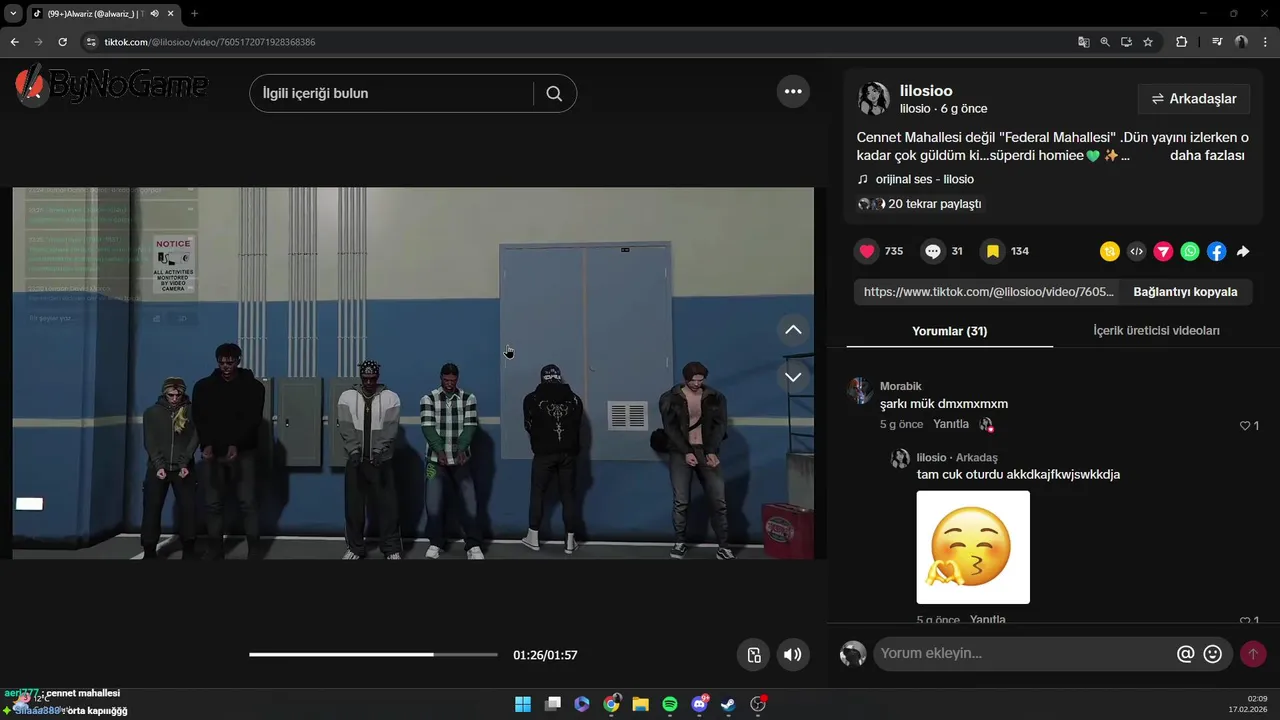Go to the previous video with the up chevron
The width and height of the screenshot is (1280, 720).
(793, 330)
